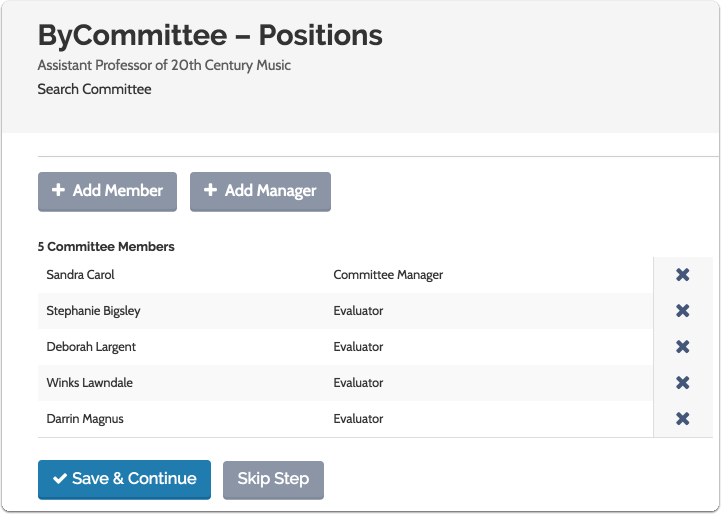This screenshot has width=721, height=514.
Task: Remove Darrin Magnus from the committee members
Action: coord(682,419)
